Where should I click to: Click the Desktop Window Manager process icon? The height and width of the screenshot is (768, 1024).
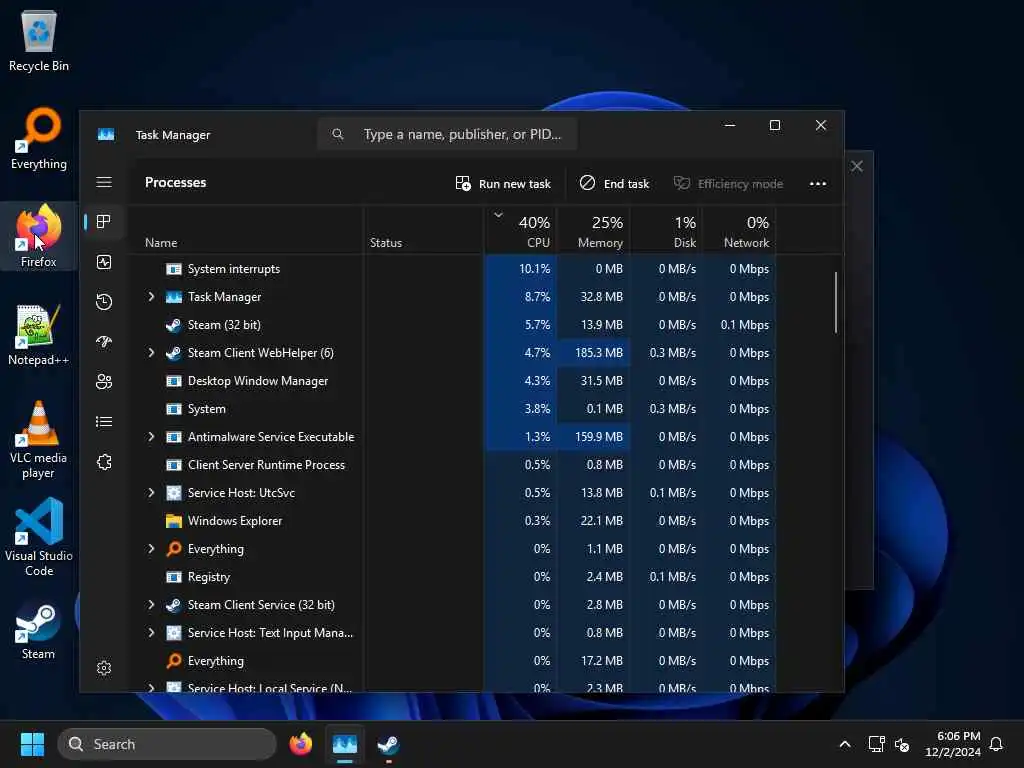pos(173,381)
